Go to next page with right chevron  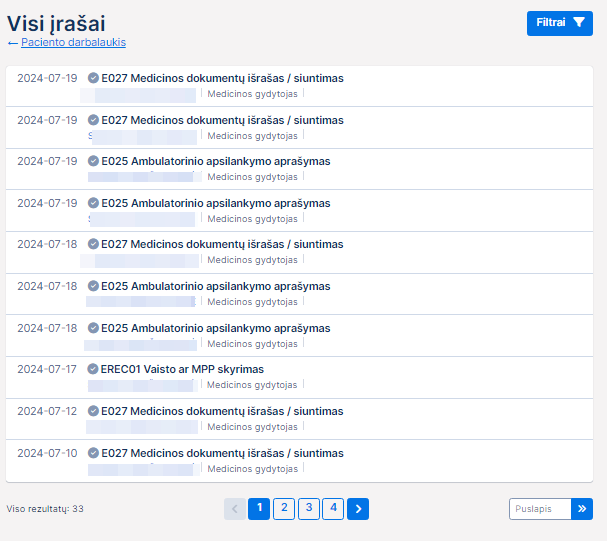tap(359, 509)
